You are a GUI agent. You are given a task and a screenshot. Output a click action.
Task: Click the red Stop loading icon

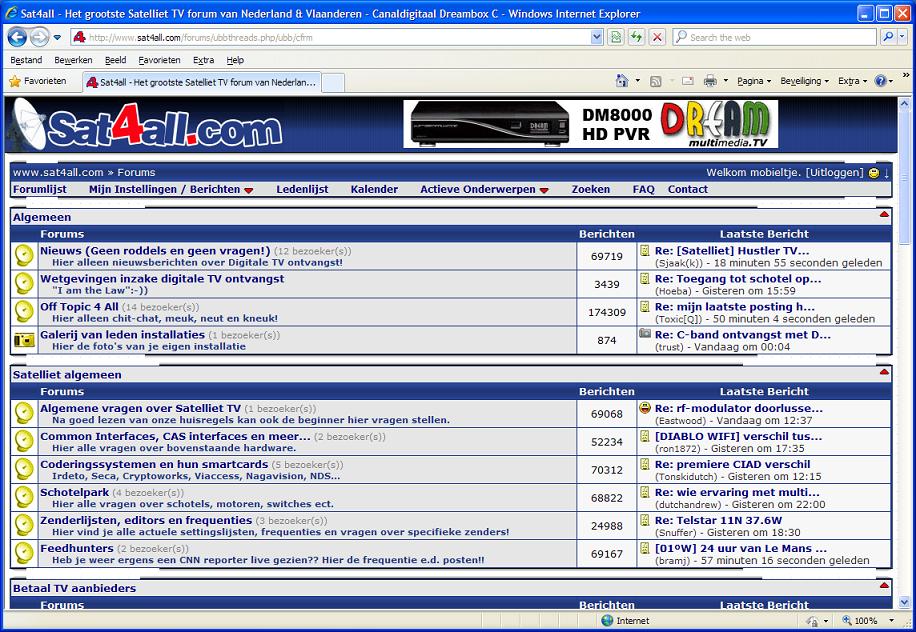[x=657, y=37]
